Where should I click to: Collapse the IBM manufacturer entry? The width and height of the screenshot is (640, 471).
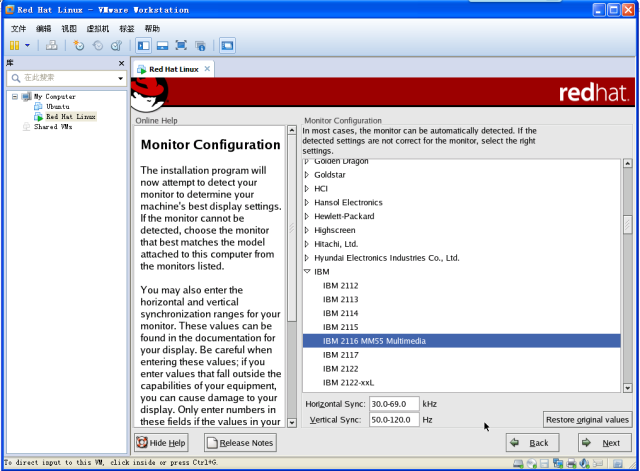(x=307, y=271)
